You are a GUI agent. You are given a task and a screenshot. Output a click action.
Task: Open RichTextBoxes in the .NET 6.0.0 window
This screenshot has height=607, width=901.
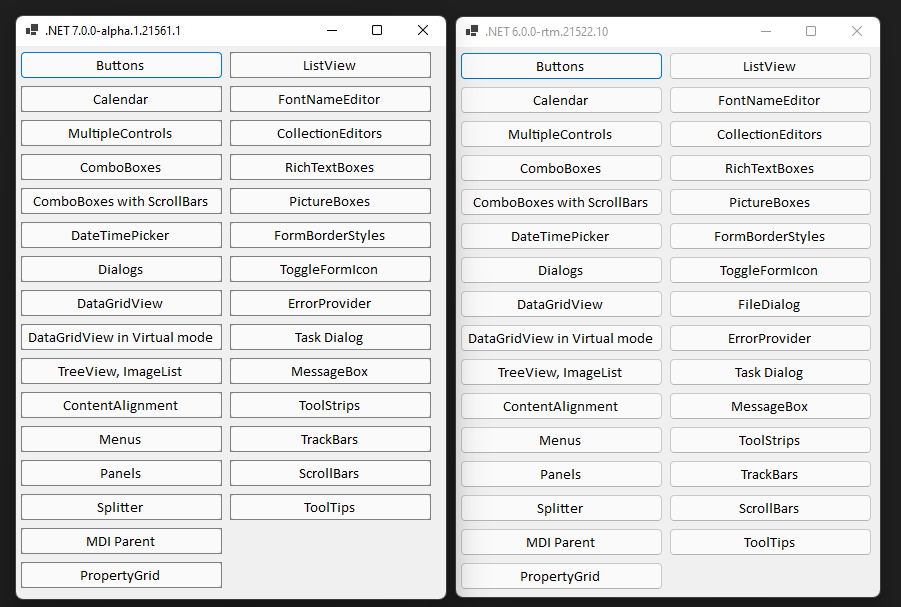[x=771, y=168]
